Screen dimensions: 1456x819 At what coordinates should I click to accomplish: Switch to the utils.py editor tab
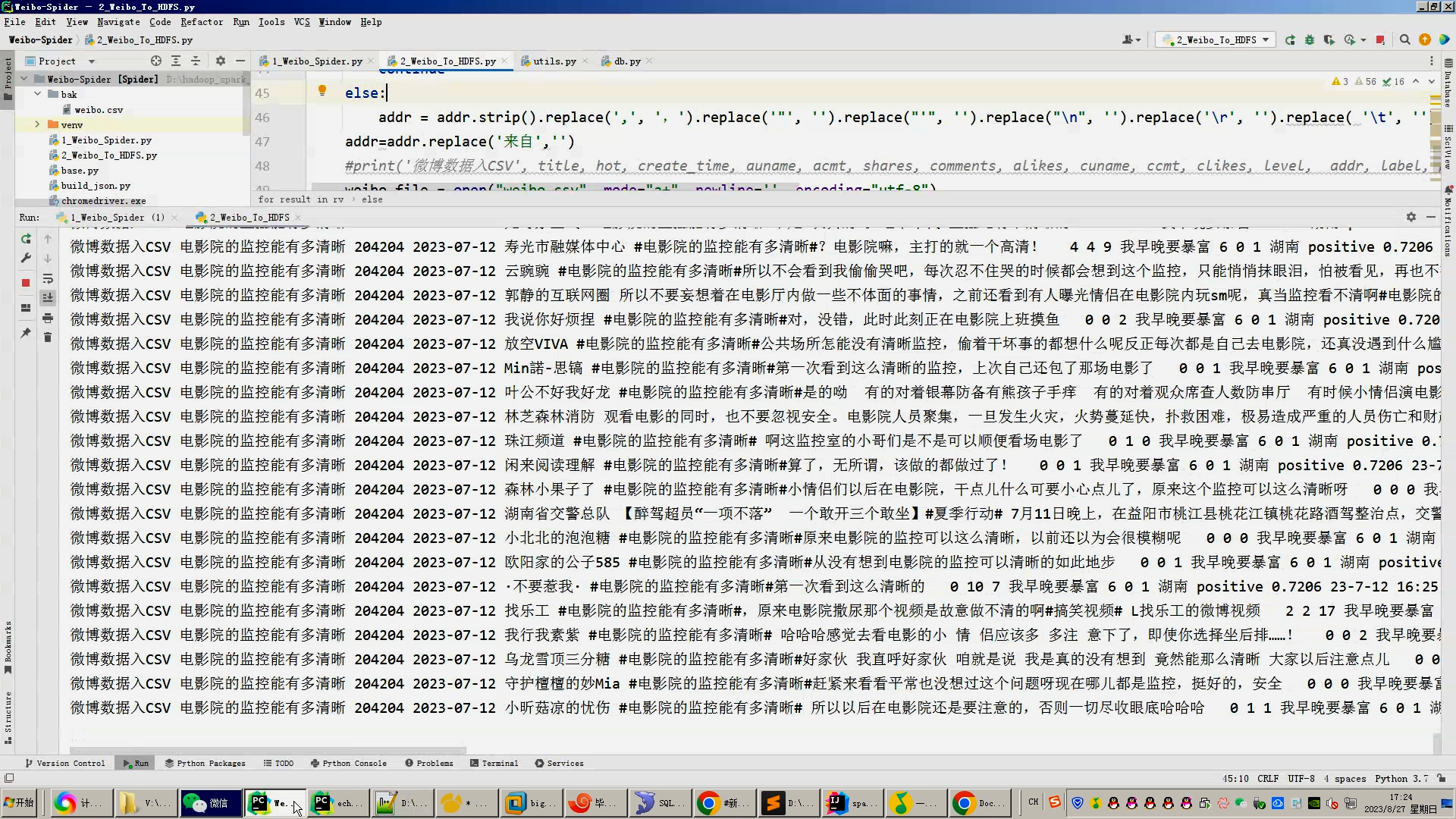point(554,61)
